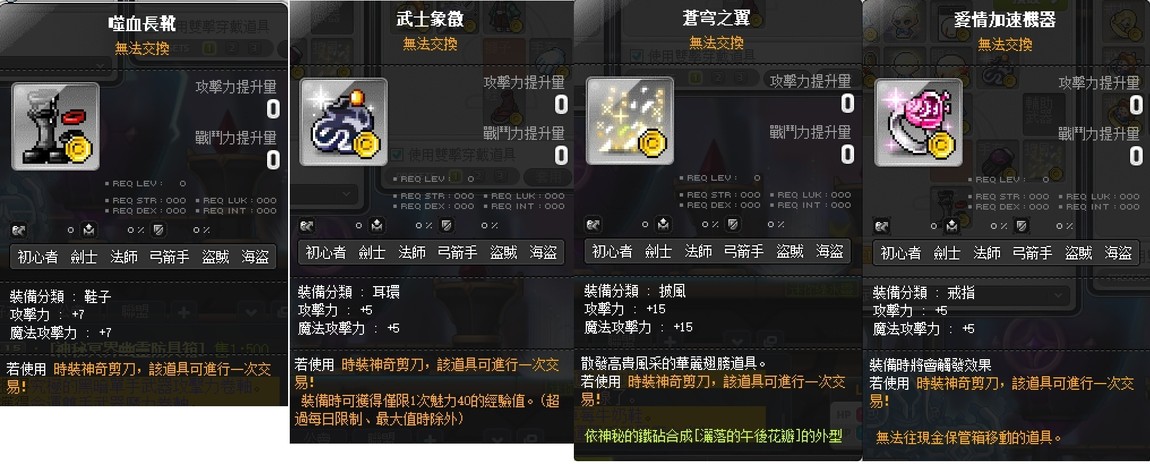Click the hammer icon in 蒼穹之翼 tooltip

[593, 225]
